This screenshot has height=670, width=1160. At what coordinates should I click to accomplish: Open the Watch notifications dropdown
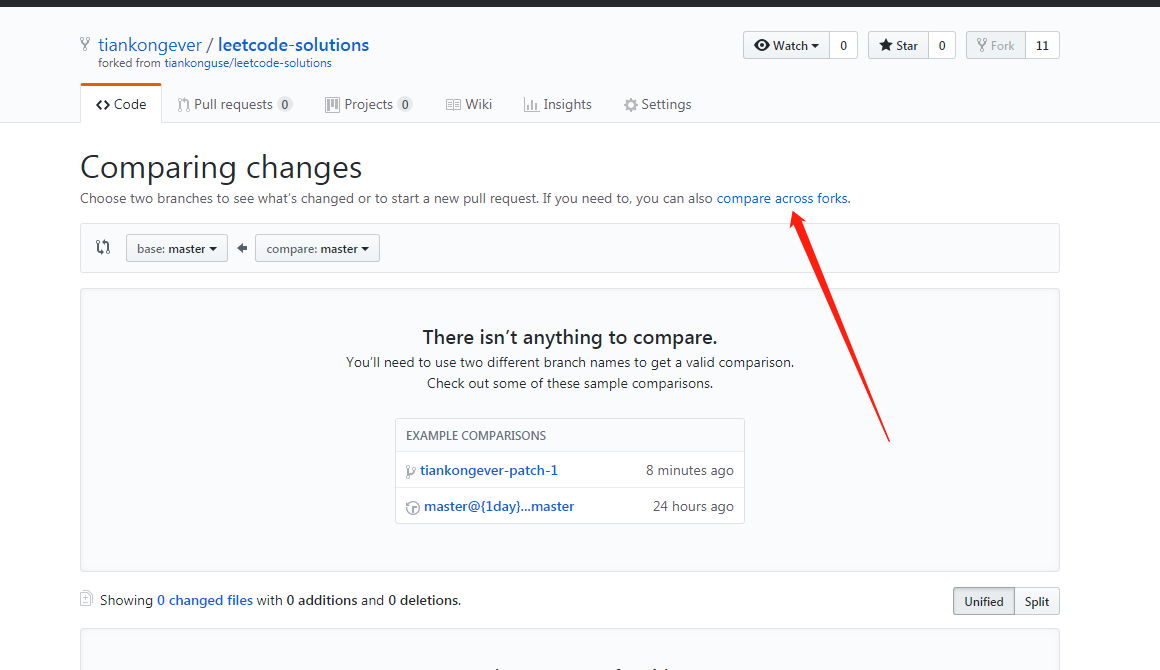(786, 45)
